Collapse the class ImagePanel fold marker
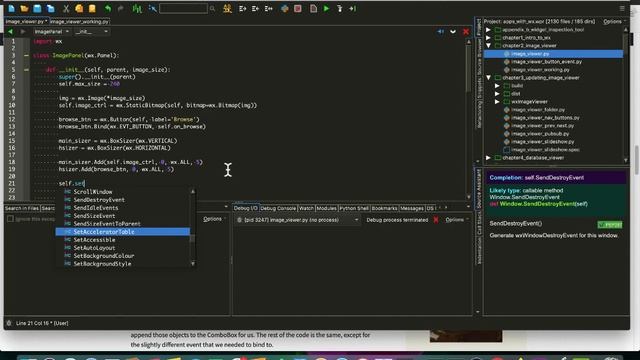The height and width of the screenshot is (360, 640). (x=26, y=55)
